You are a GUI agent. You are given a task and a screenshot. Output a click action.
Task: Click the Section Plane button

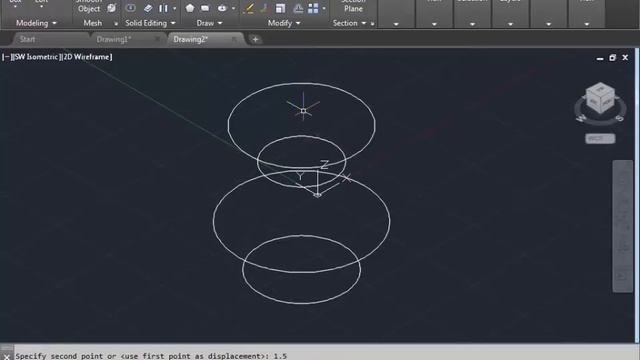point(353,6)
